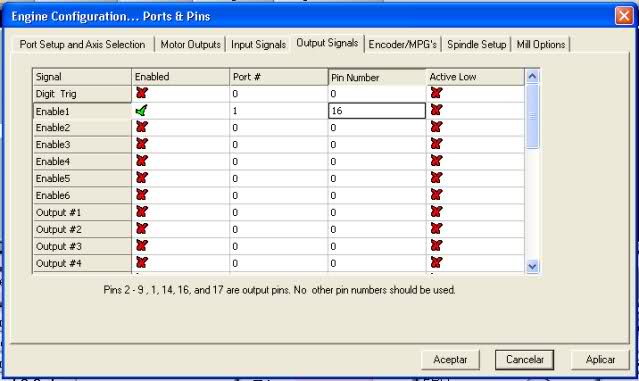Image resolution: width=639 pixels, height=381 pixels.
Task: Toggle Active Low for Enable4
Action: [436, 161]
